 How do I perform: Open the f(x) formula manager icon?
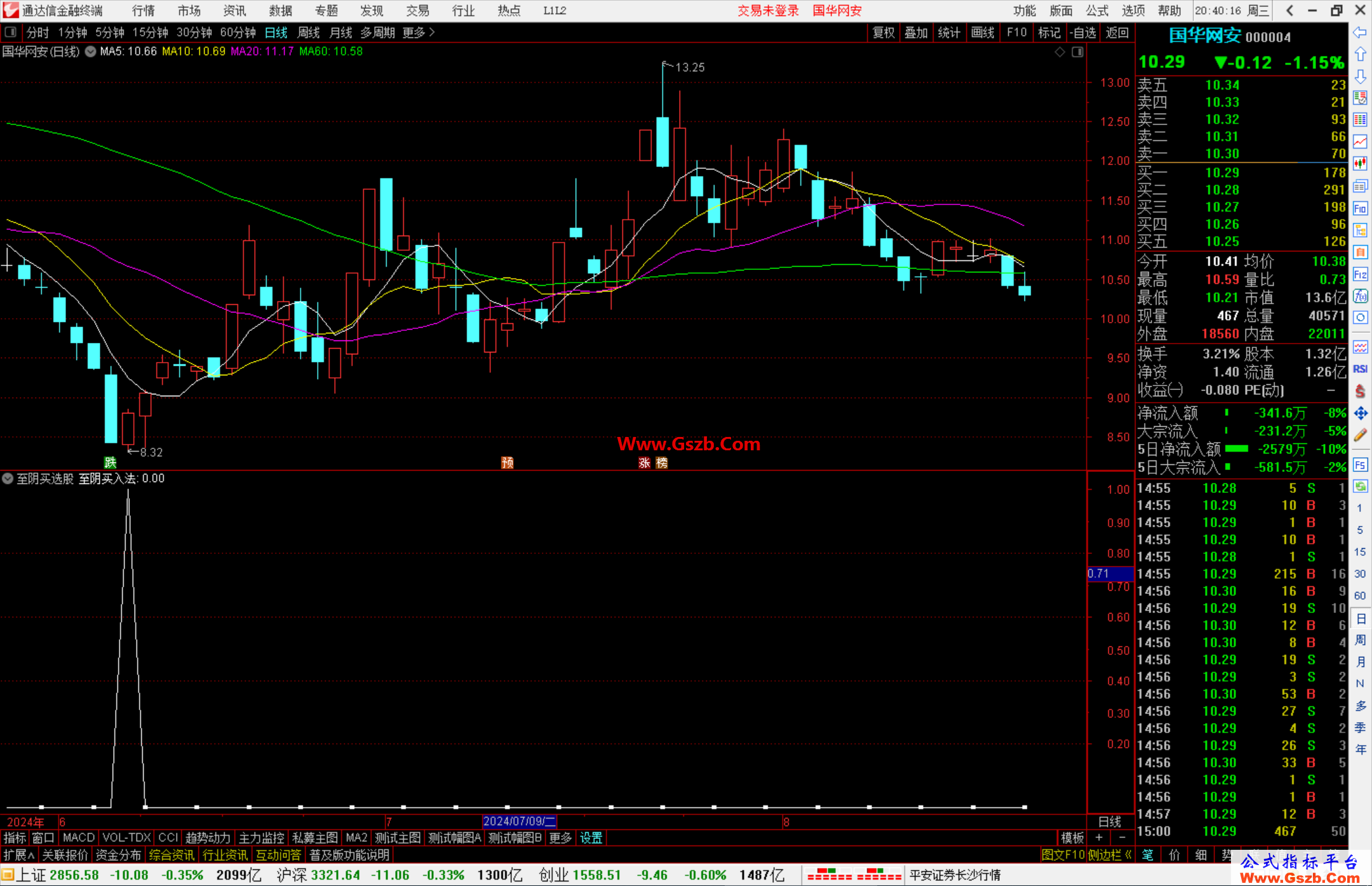pos(1360,296)
